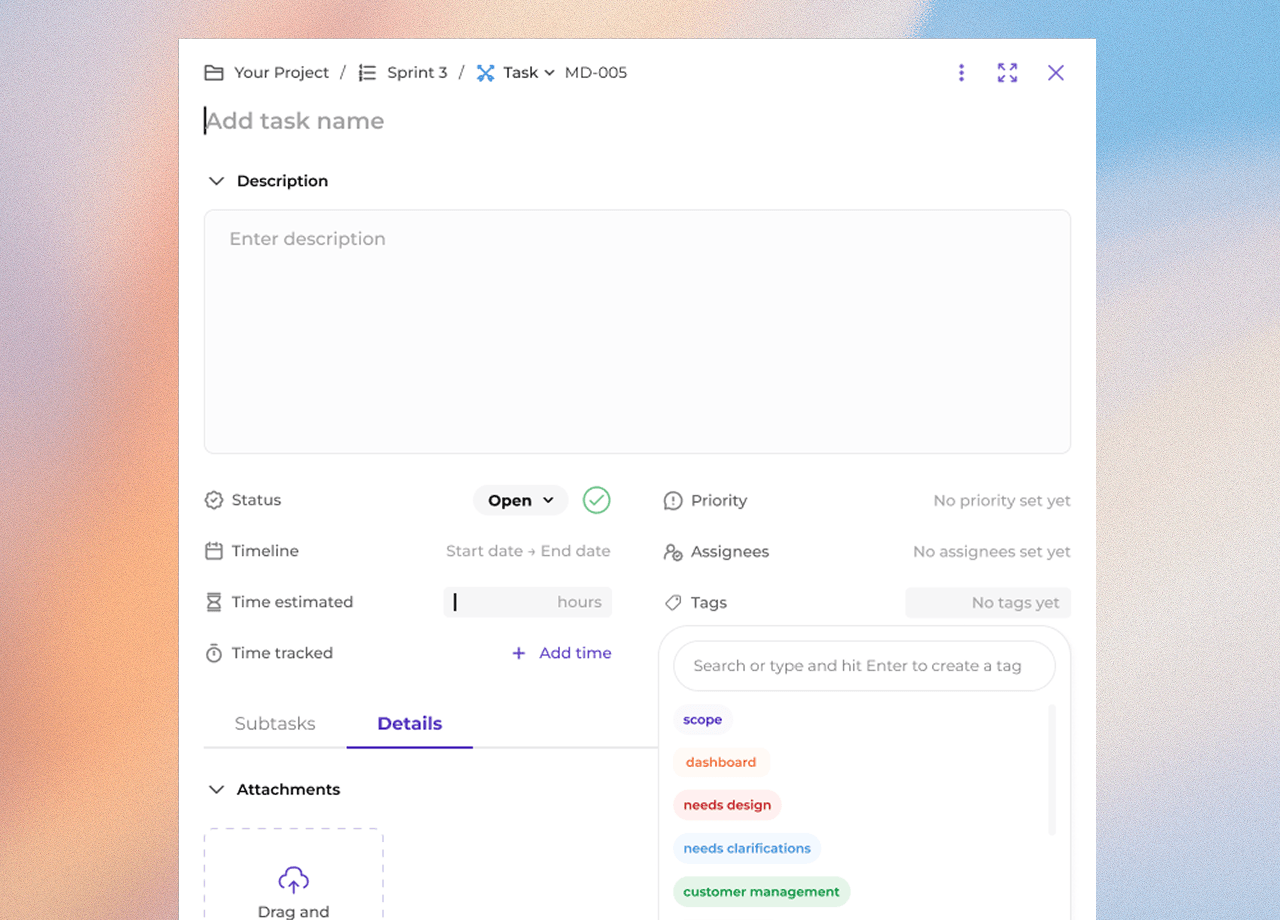Click the No tags yet field
The height and width of the screenshot is (920, 1280).
pyautogui.click(x=988, y=603)
